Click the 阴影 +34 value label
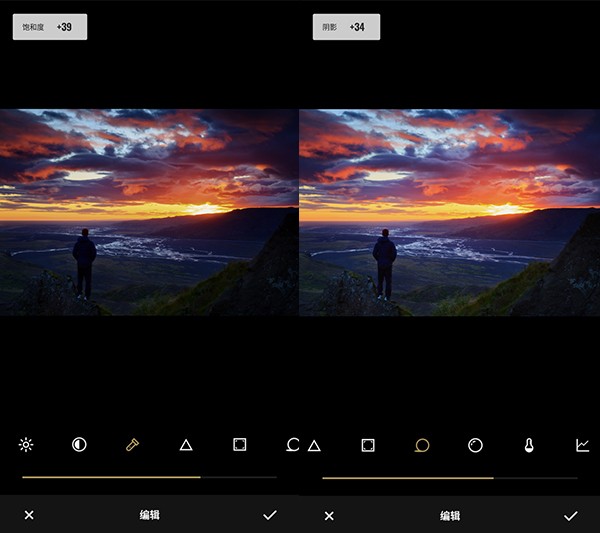 (346, 27)
